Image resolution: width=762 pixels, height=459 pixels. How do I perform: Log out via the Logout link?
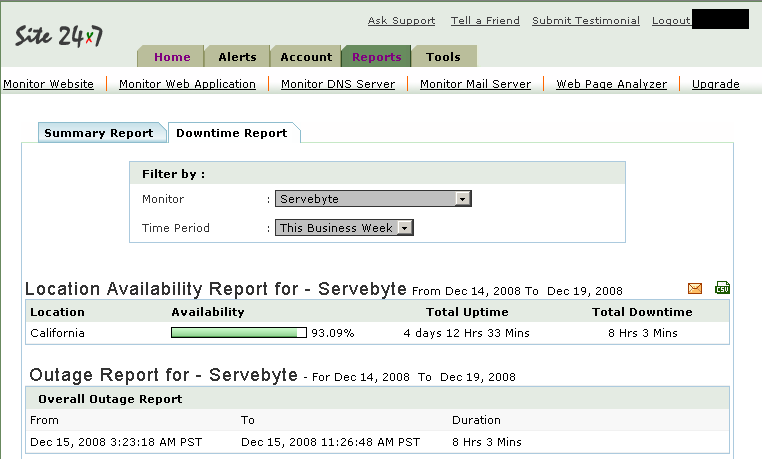pyautogui.click(x=671, y=20)
